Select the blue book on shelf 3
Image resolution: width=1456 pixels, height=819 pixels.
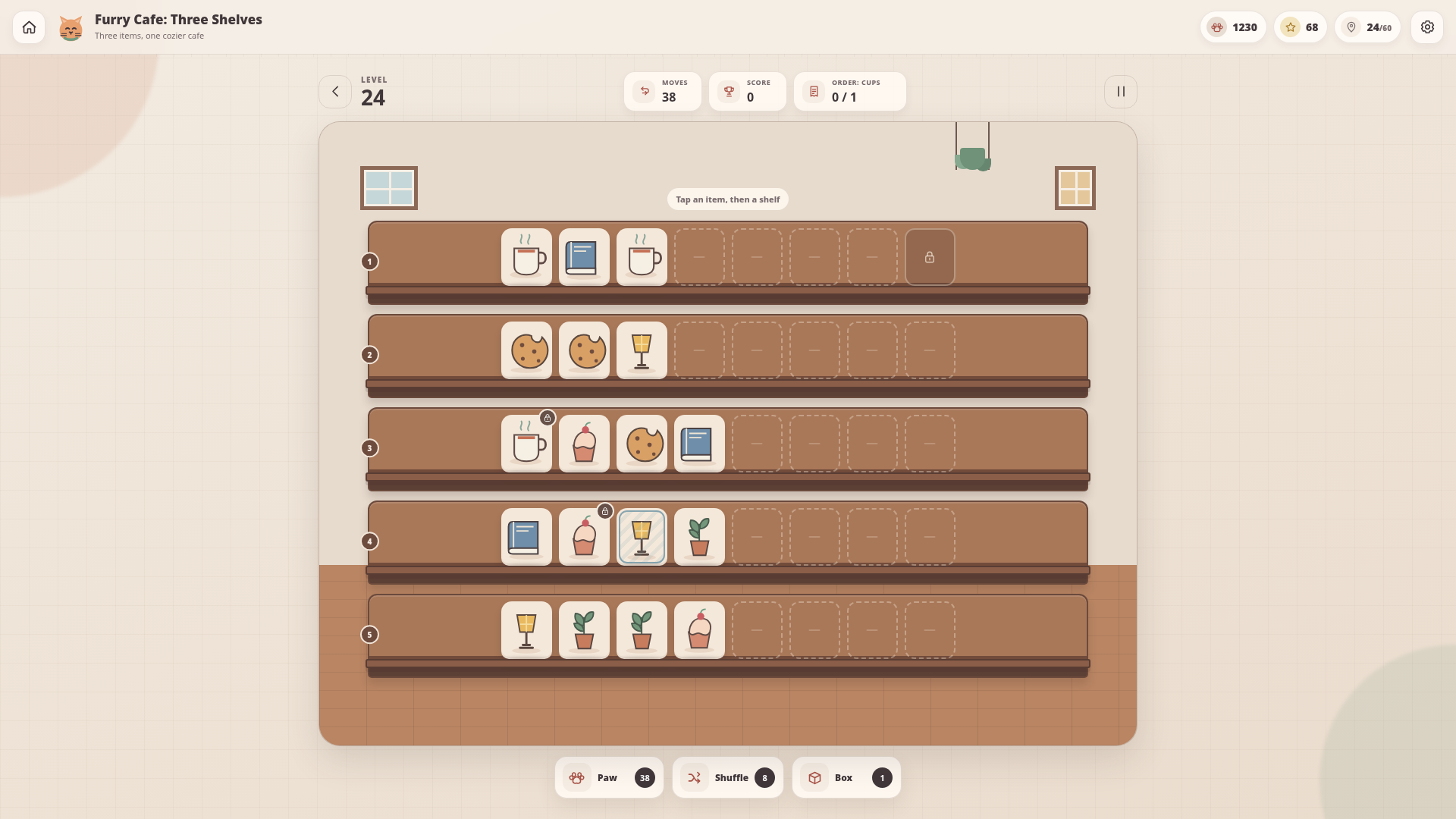tap(699, 444)
